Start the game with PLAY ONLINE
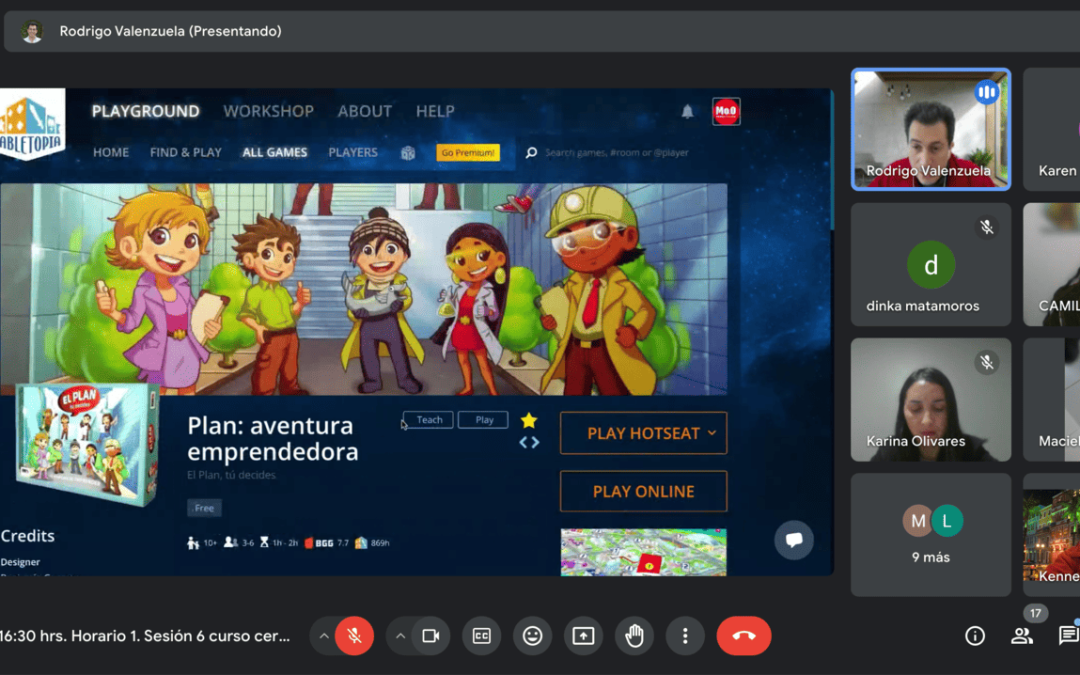Viewport: 1080px width, 675px height. tap(643, 491)
